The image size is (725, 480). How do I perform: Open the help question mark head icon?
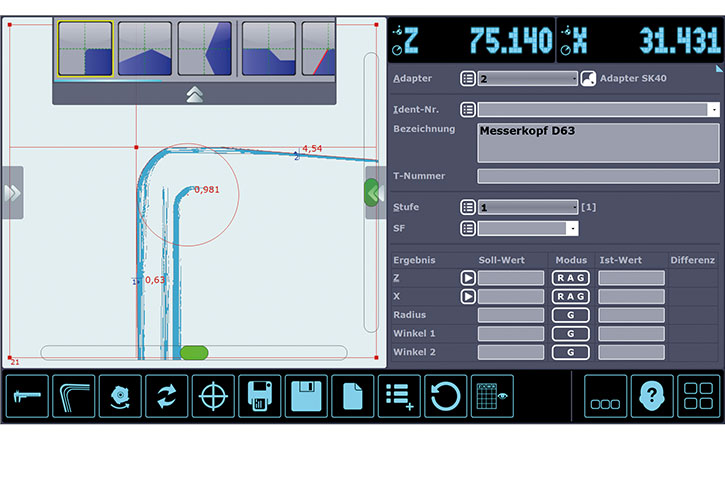(652, 396)
